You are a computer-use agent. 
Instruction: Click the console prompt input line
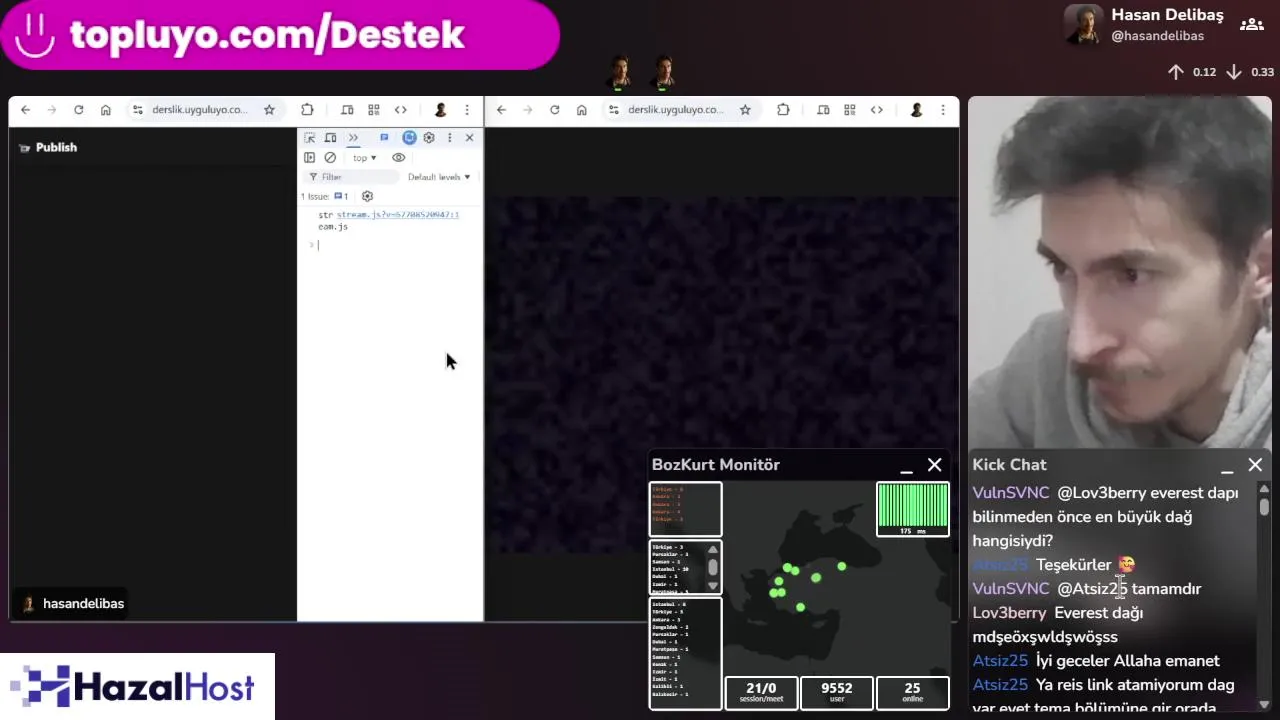point(395,245)
